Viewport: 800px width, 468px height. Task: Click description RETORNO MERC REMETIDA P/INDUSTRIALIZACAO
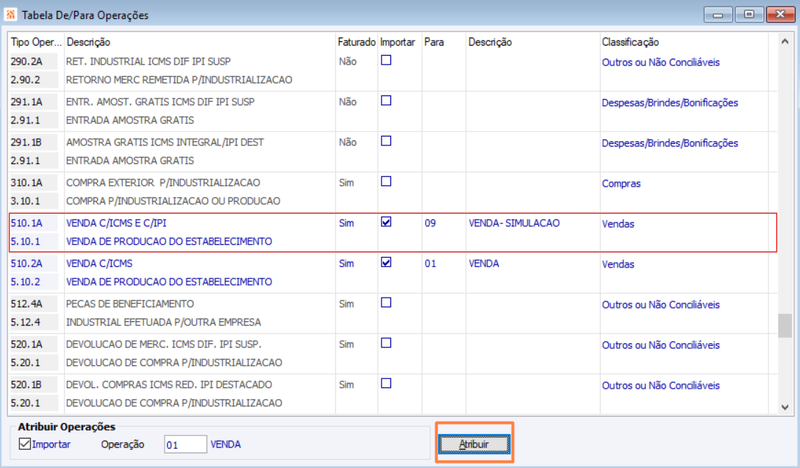tap(179, 80)
